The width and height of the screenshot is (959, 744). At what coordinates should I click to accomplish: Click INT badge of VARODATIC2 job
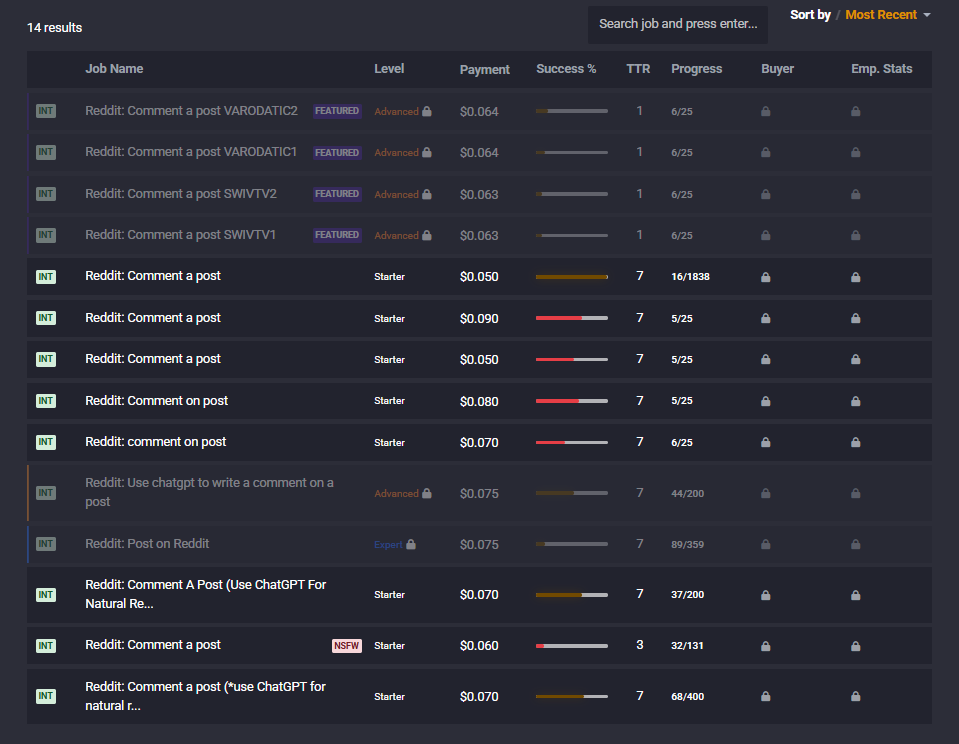[x=46, y=111]
